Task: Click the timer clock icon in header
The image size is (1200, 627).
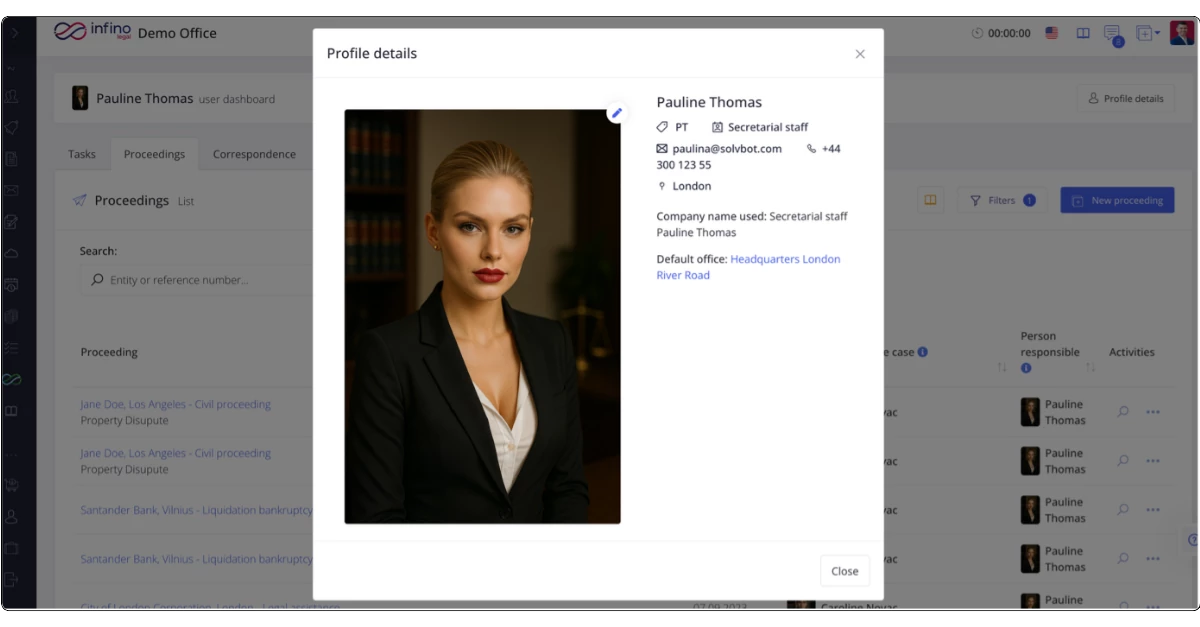Action: click(977, 33)
